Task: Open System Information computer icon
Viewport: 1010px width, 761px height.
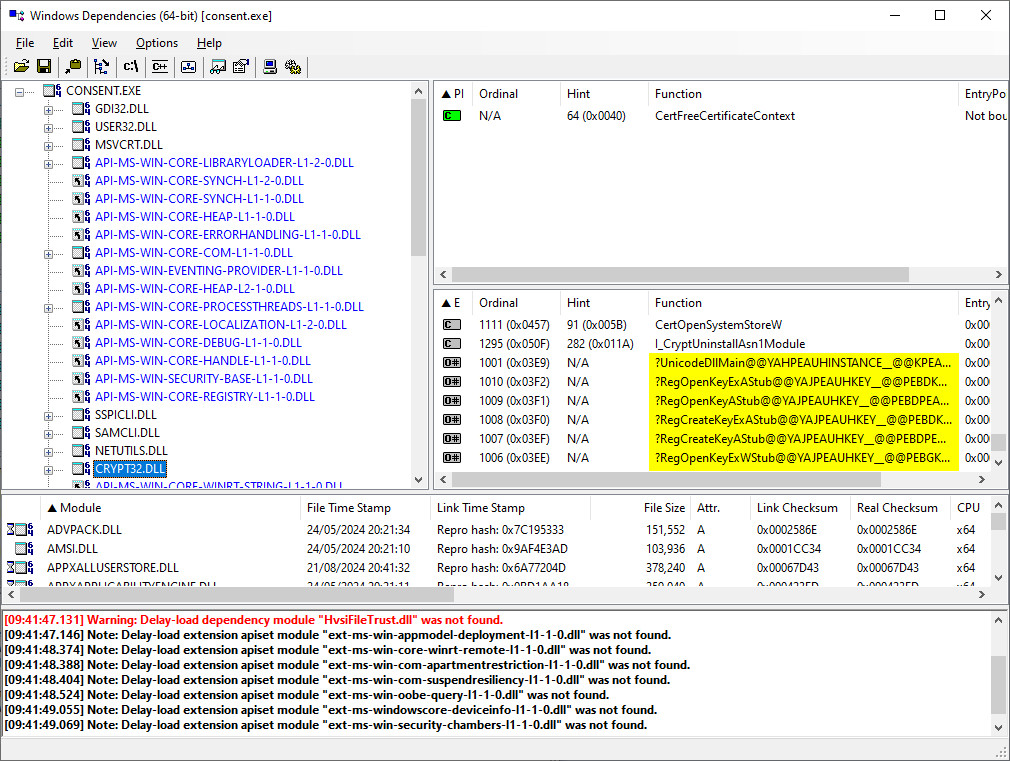Action: (x=271, y=66)
